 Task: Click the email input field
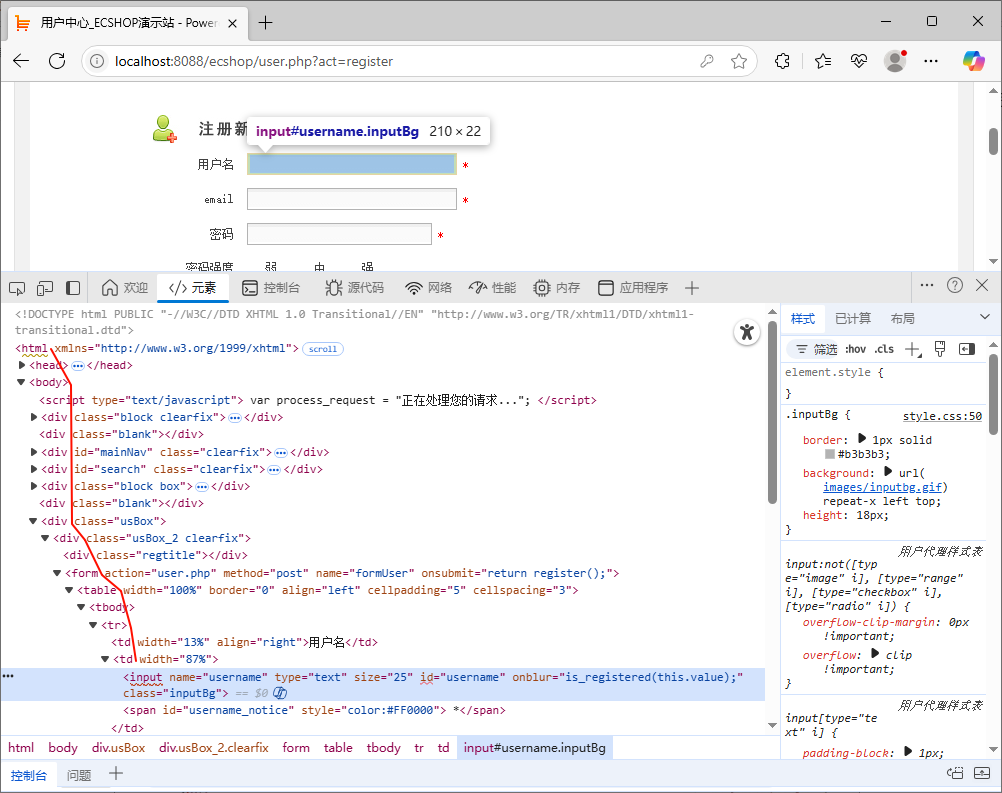coord(352,199)
